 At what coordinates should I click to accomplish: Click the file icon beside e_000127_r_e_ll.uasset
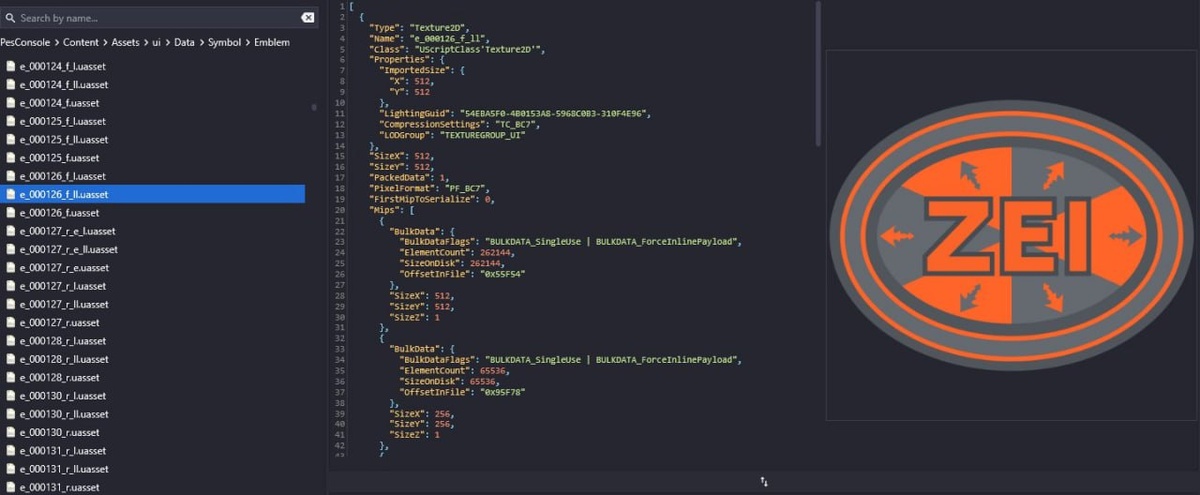point(10,249)
